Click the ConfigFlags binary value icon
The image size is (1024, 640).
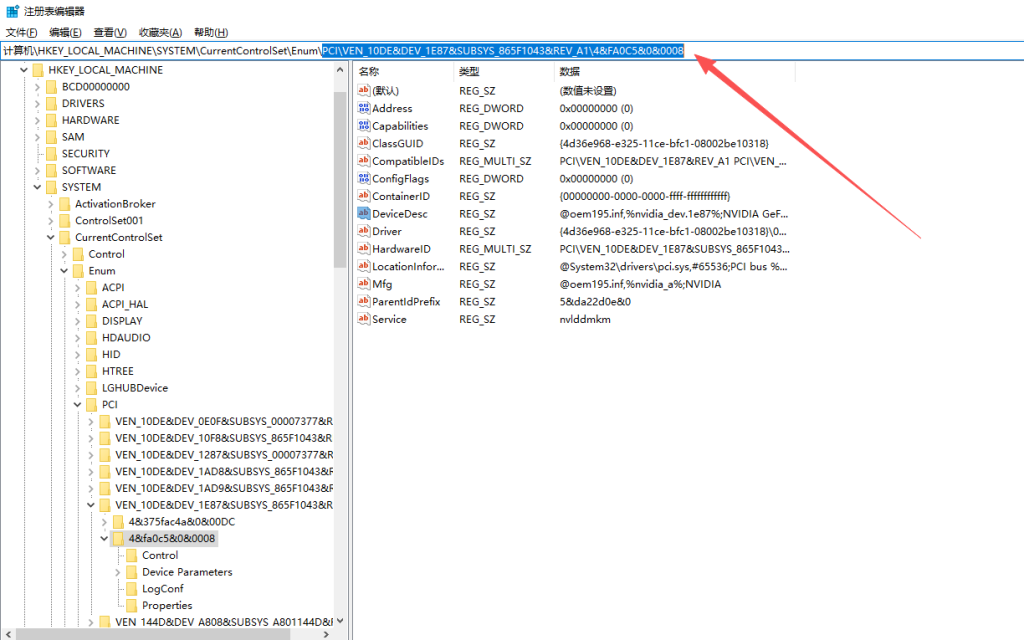[364, 179]
